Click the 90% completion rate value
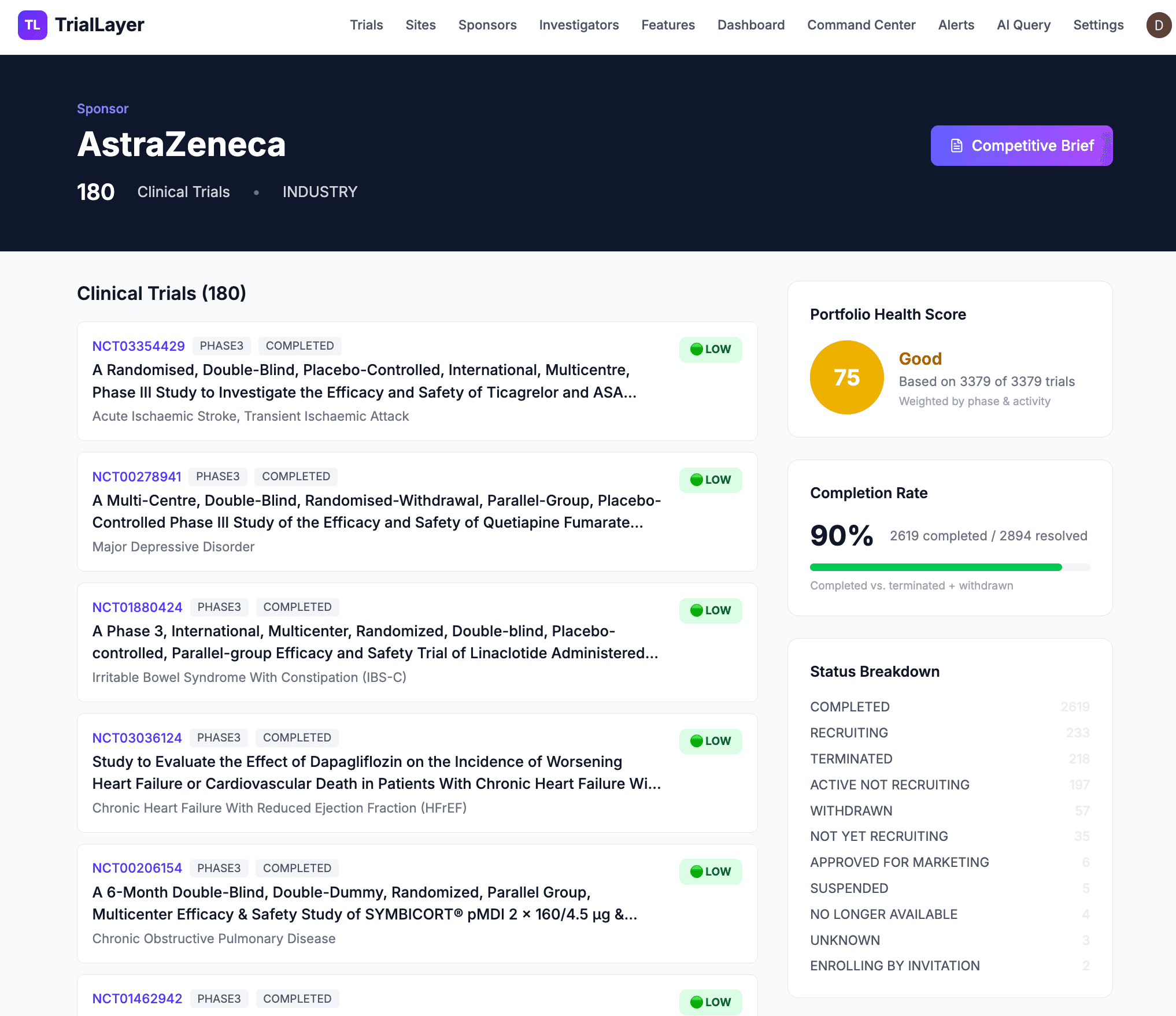 point(842,536)
